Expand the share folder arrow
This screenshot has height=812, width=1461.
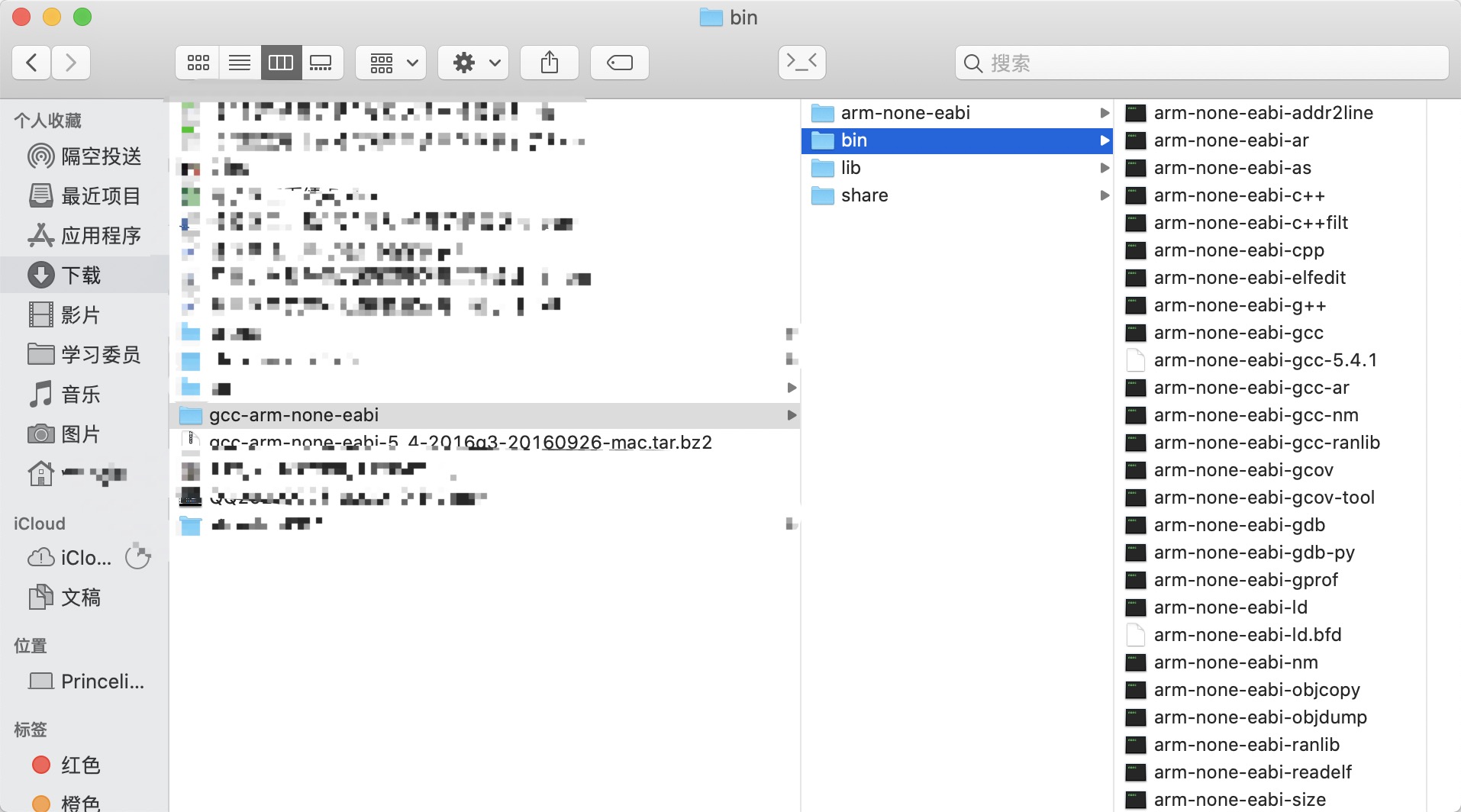tap(1104, 195)
